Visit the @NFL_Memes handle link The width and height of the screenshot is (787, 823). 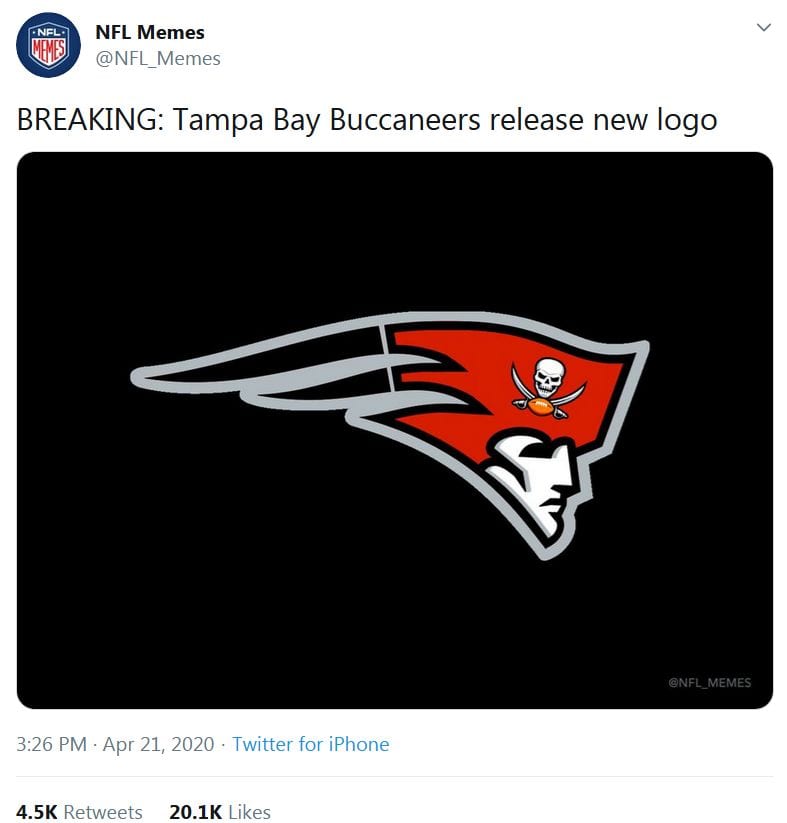(158, 58)
